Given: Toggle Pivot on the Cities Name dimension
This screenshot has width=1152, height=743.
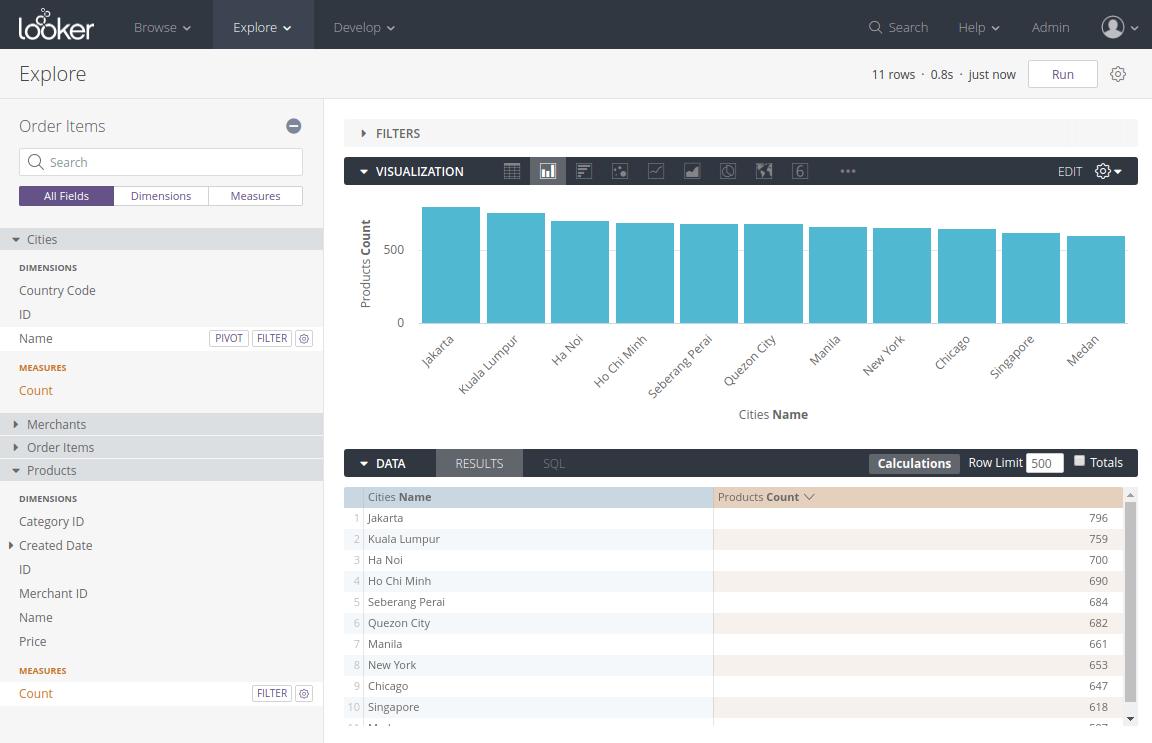Looking at the screenshot, I should [228, 338].
